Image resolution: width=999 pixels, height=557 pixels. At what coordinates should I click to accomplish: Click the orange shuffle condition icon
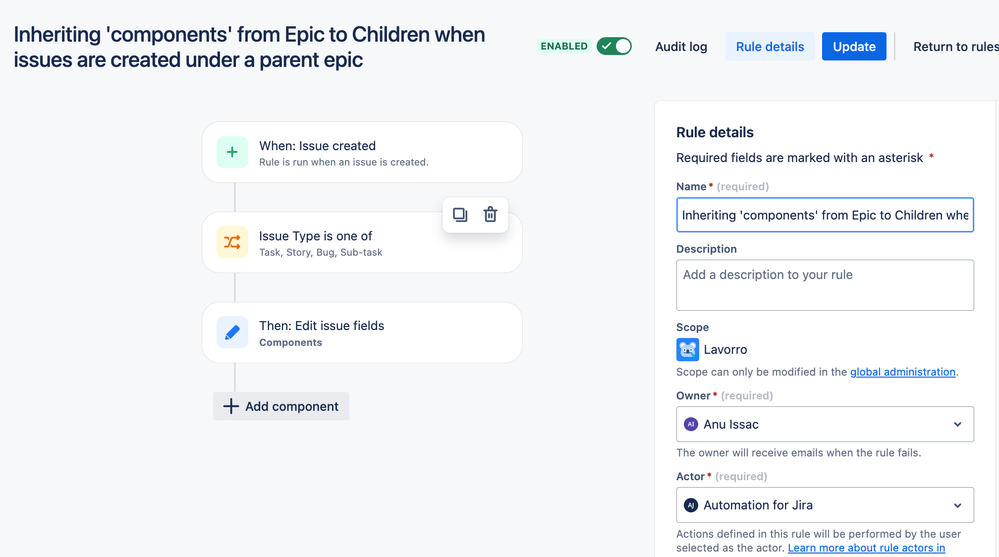(x=232, y=242)
